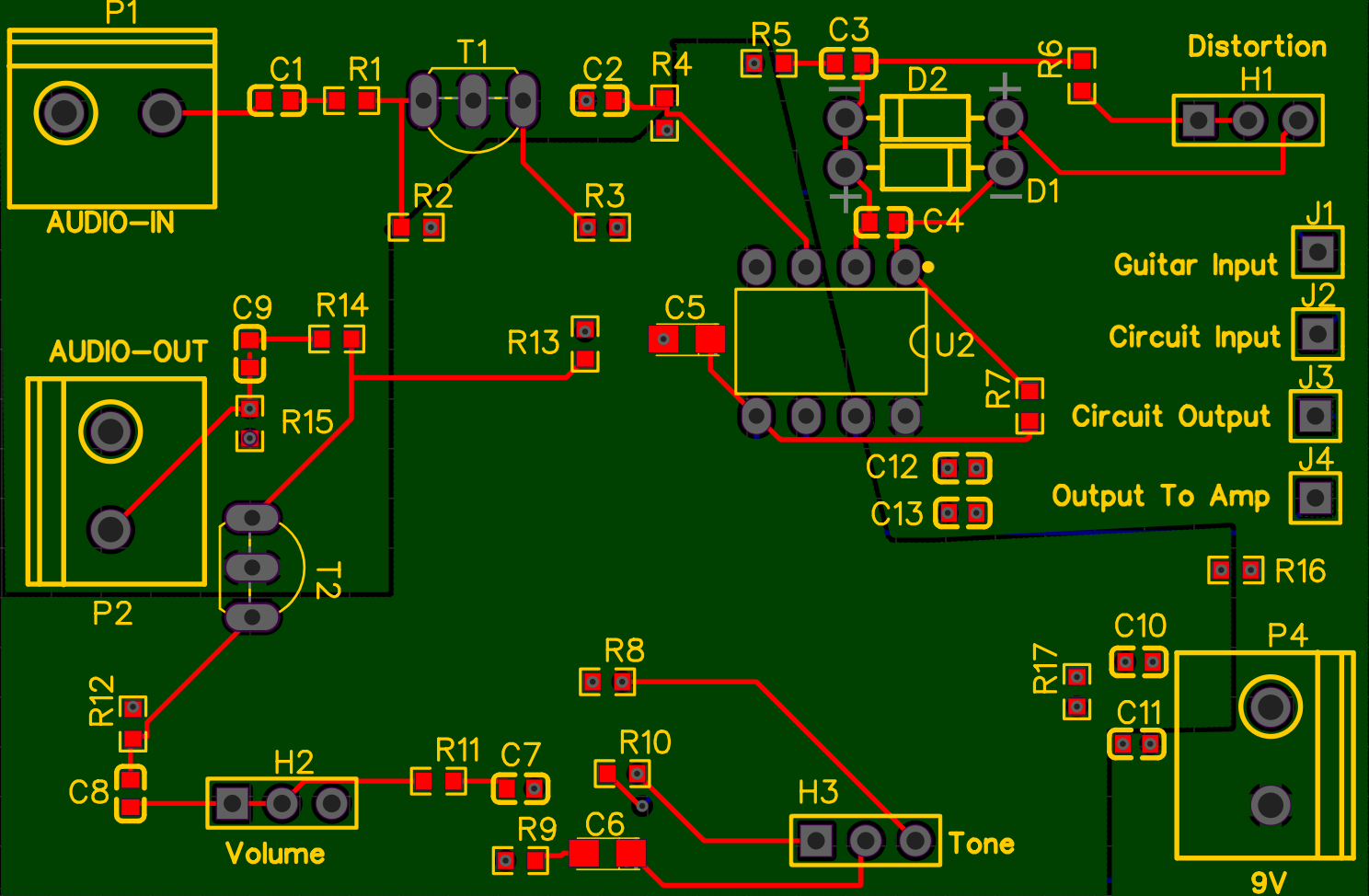Click the 'Distortion' silkscreen text
Image resolution: width=1369 pixels, height=896 pixels.
(1257, 46)
